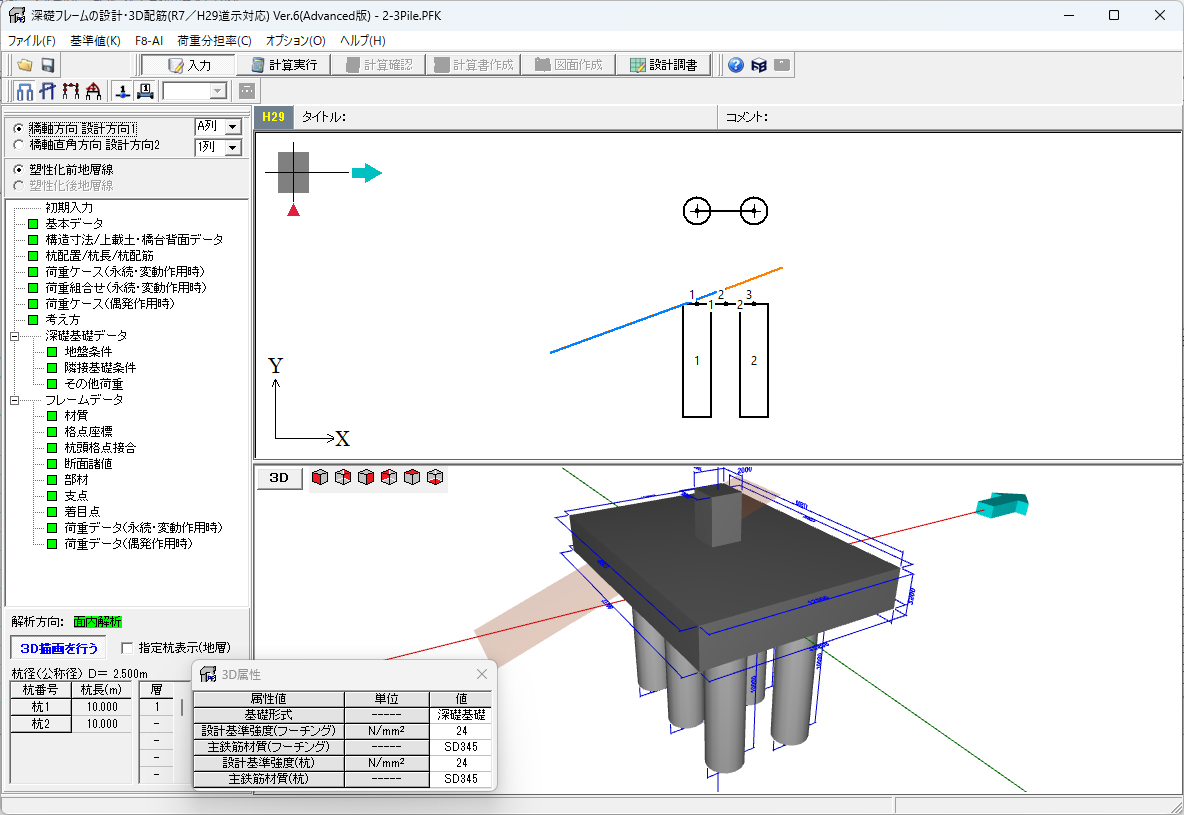Click the red arch frame toolbar icon

pos(93,91)
